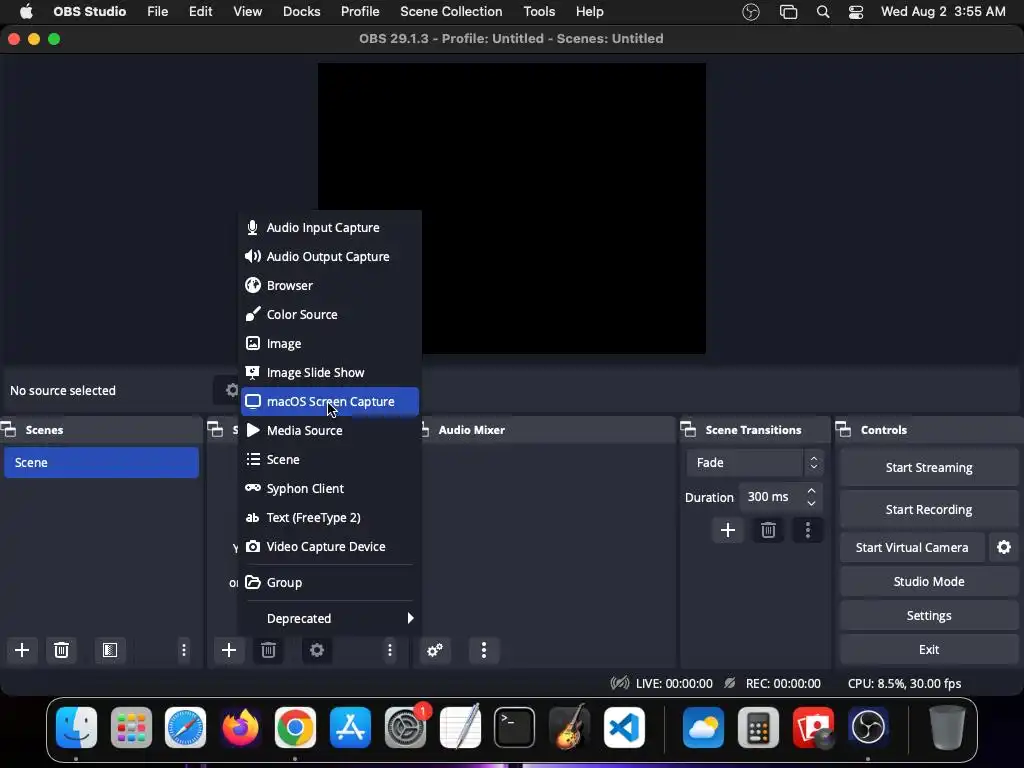This screenshot has height=768, width=1024.
Task: Open the Docks menu
Action: [301, 12]
